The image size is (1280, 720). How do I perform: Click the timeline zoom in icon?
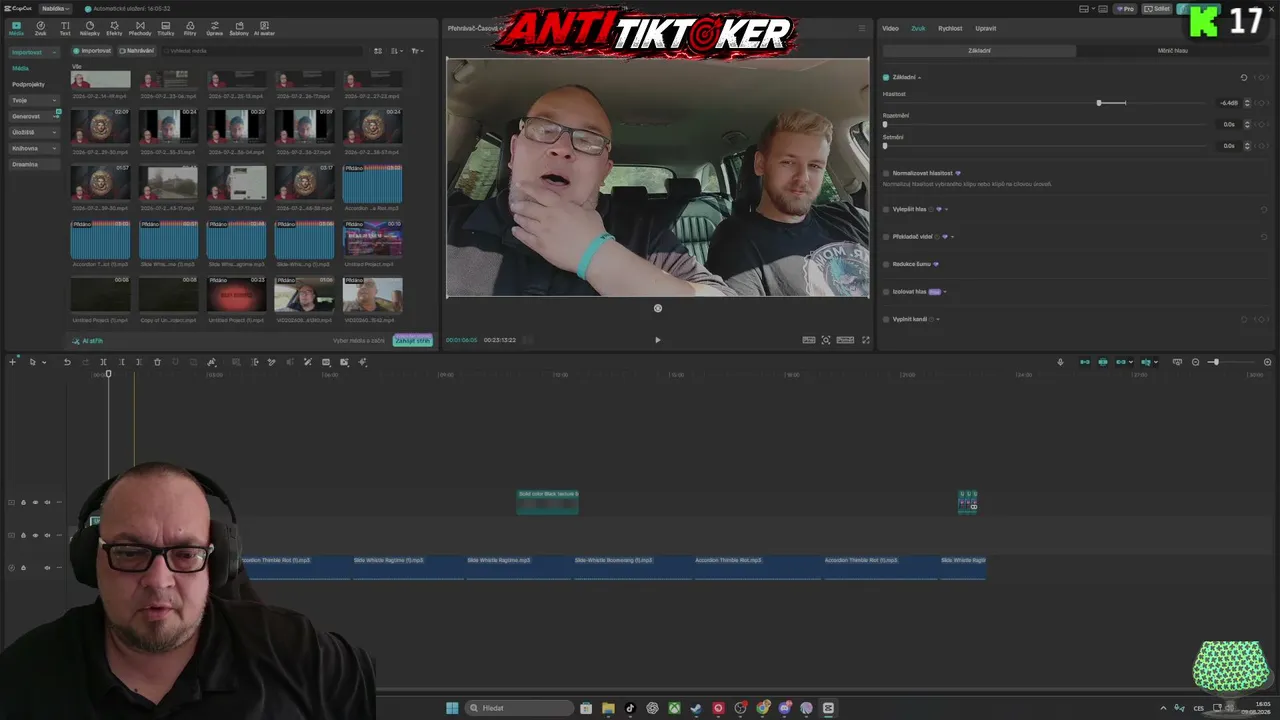pyautogui.click(x=1268, y=362)
